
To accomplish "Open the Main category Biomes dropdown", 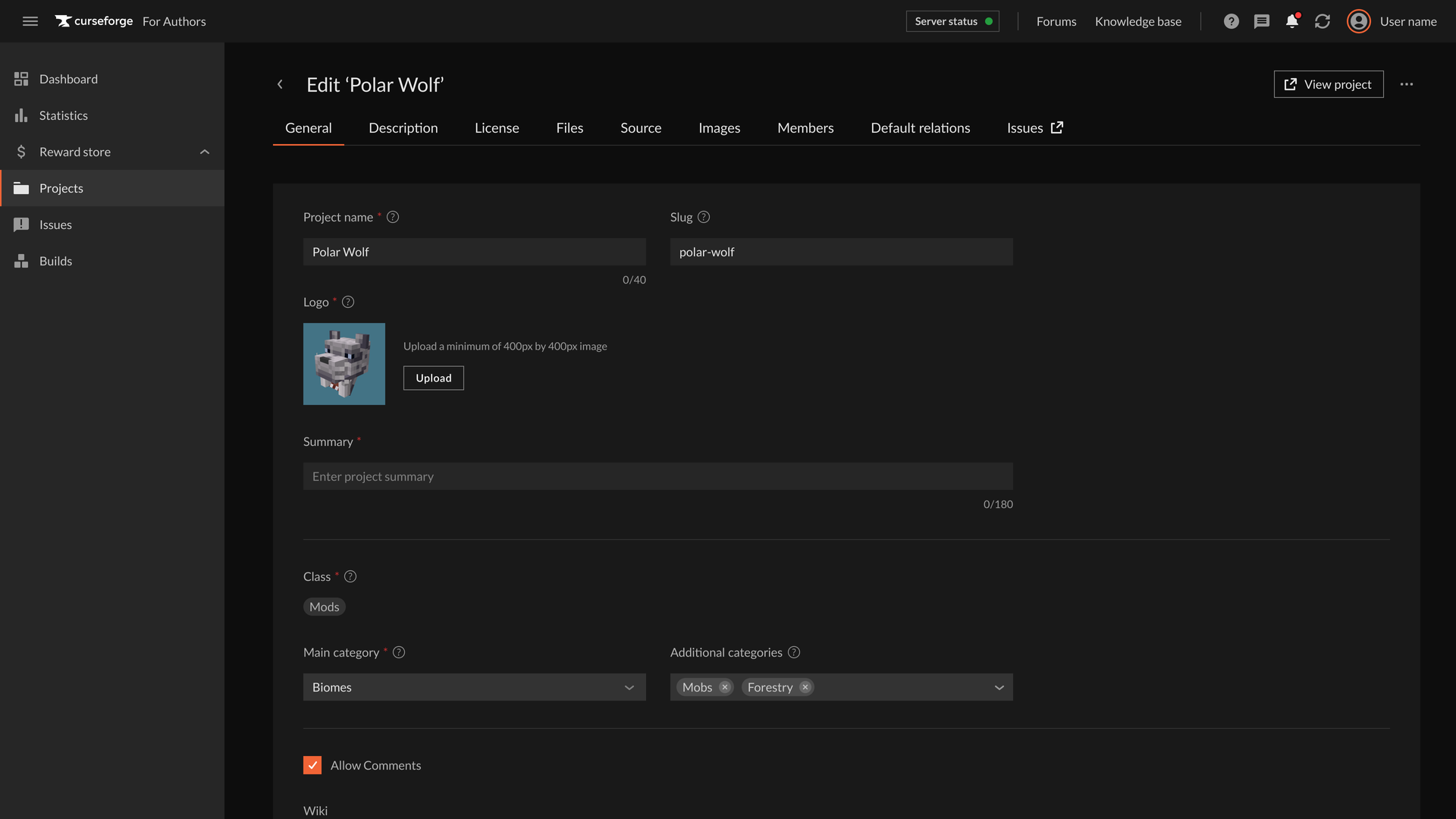I will pyautogui.click(x=475, y=687).
